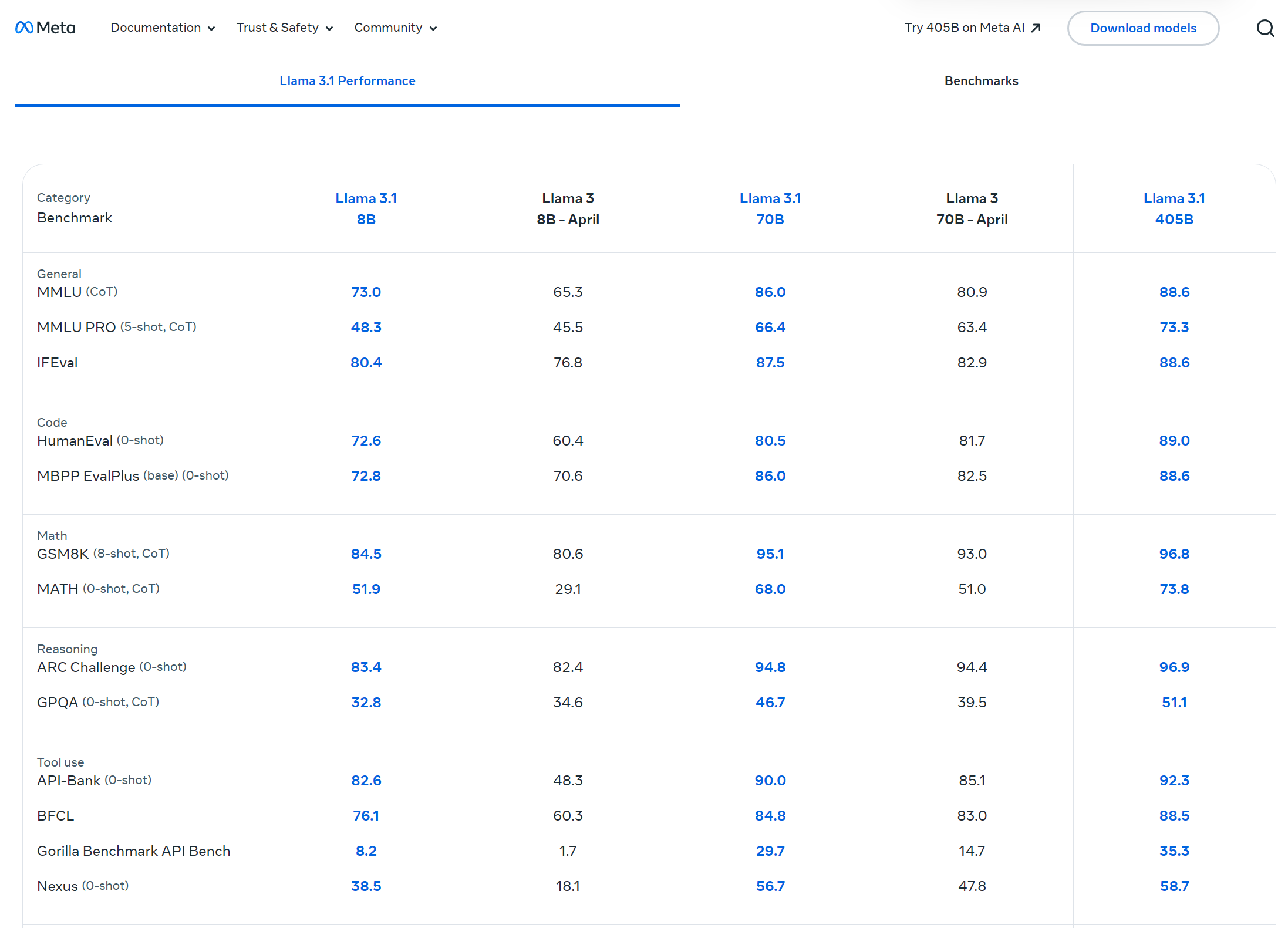Screen dimensions: 1288x928
Task: Click the BFCL benchmark label
Action: tap(56, 815)
